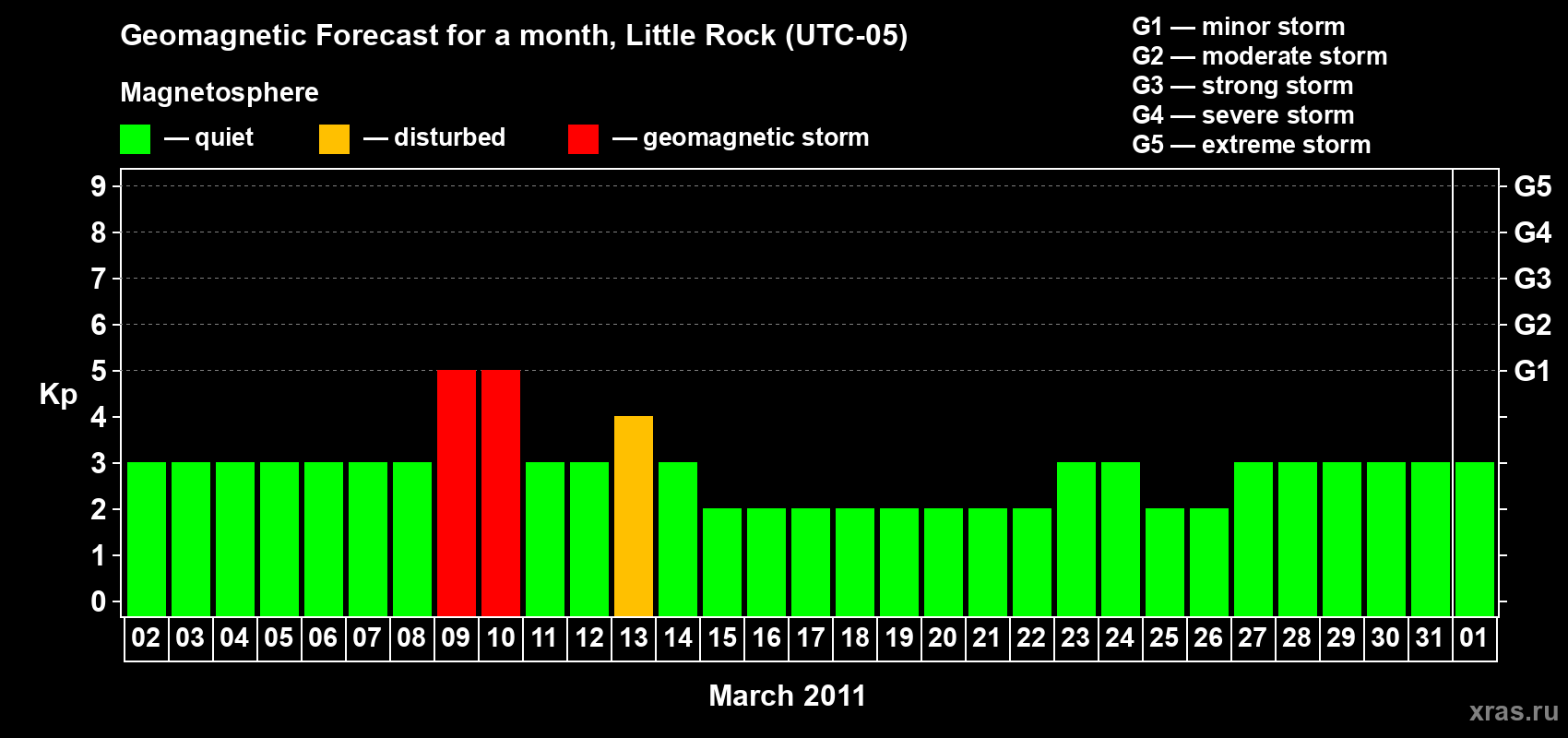Click the date label 05
Screen dimensions: 1568x738
[x=279, y=637]
